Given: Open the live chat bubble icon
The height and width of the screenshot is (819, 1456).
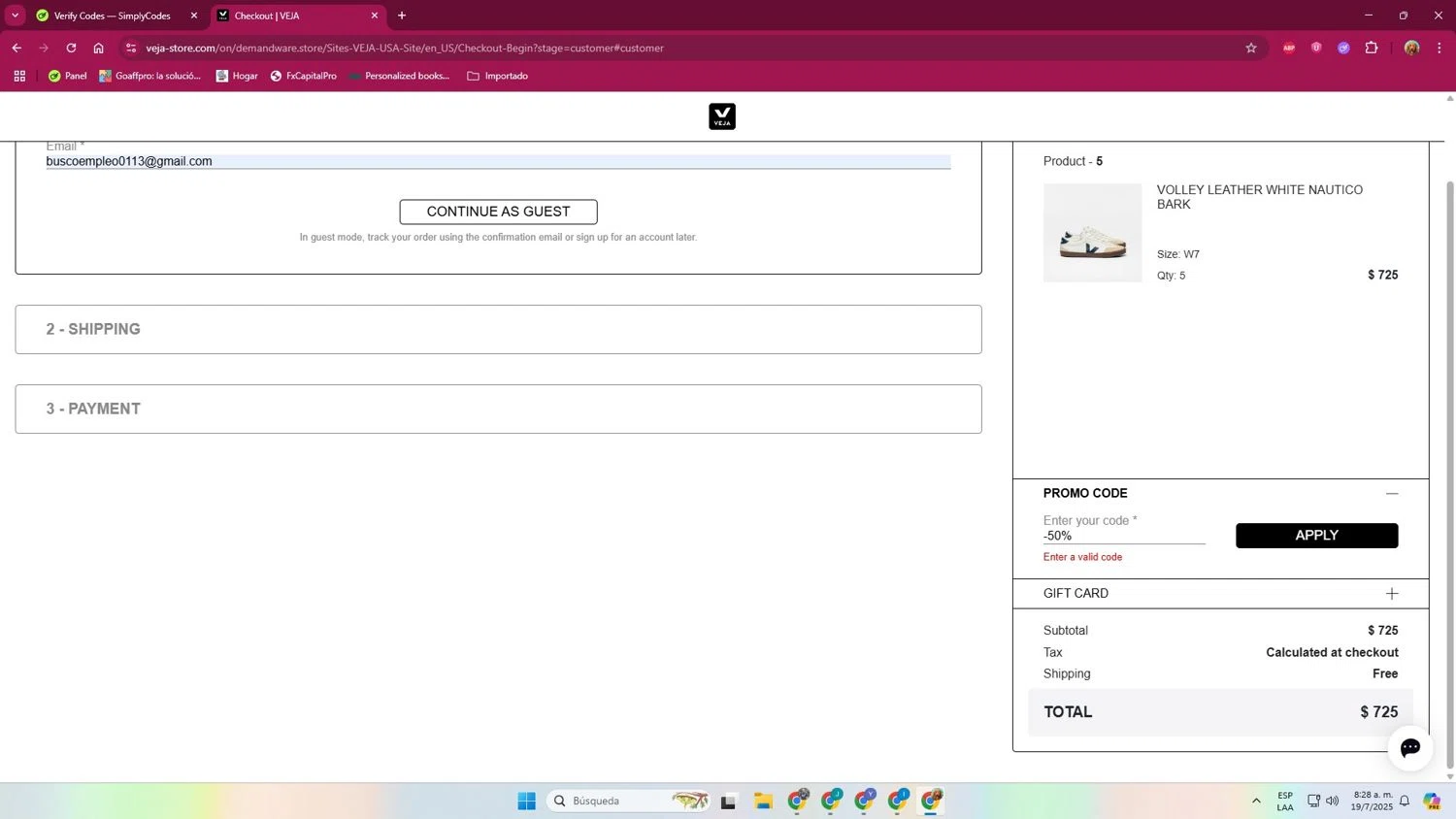Looking at the screenshot, I should [x=1410, y=747].
